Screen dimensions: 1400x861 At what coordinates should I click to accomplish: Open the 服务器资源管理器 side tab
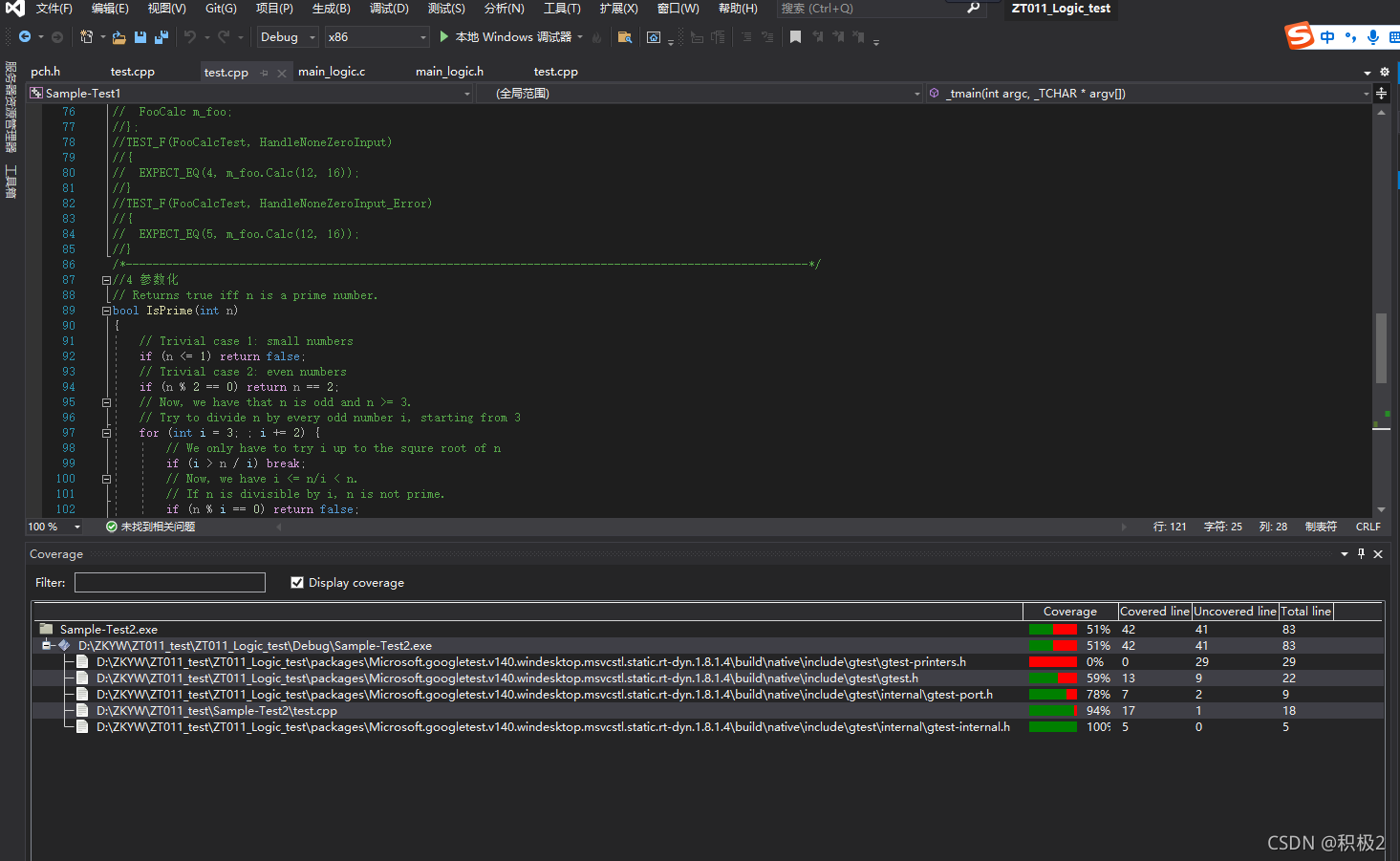coord(11,106)
